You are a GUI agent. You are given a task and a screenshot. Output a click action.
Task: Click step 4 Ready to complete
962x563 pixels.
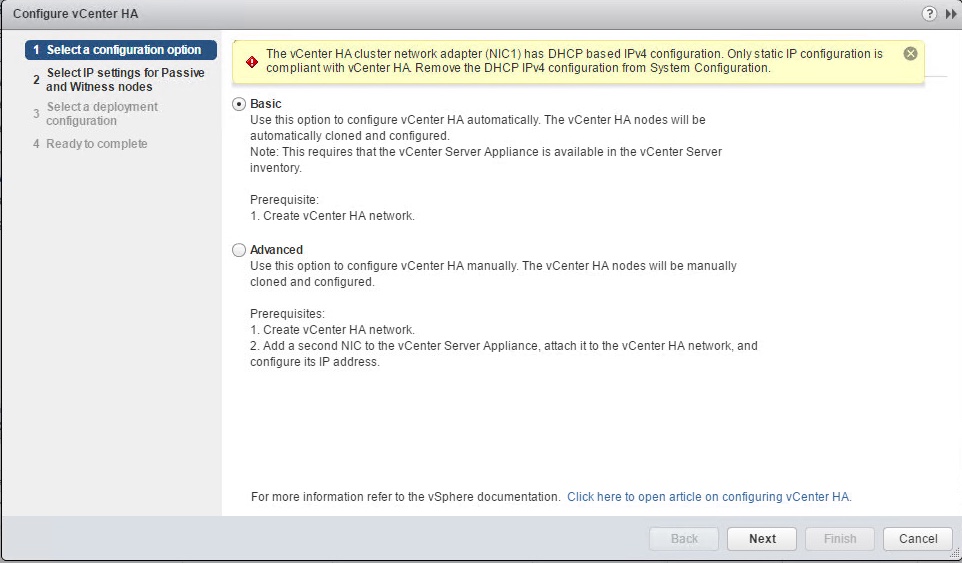(96, 144)
